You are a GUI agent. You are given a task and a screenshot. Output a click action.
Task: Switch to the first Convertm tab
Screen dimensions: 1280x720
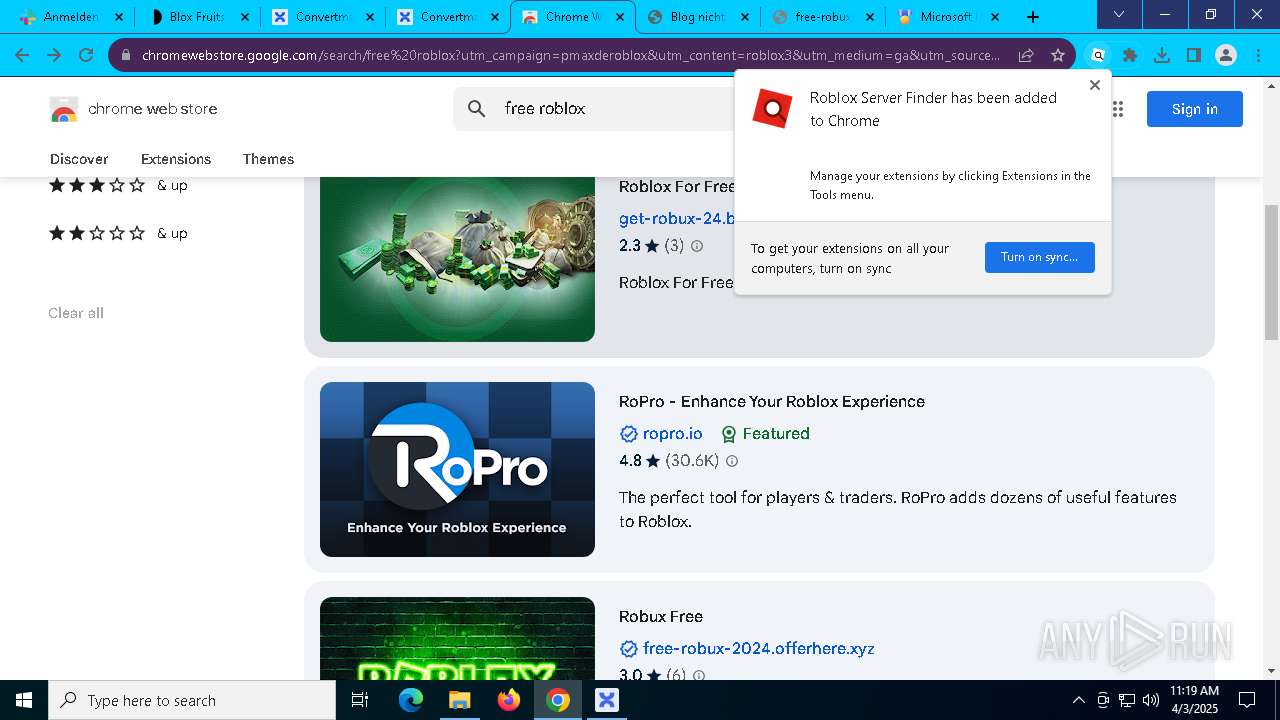(x=323, y=16)
